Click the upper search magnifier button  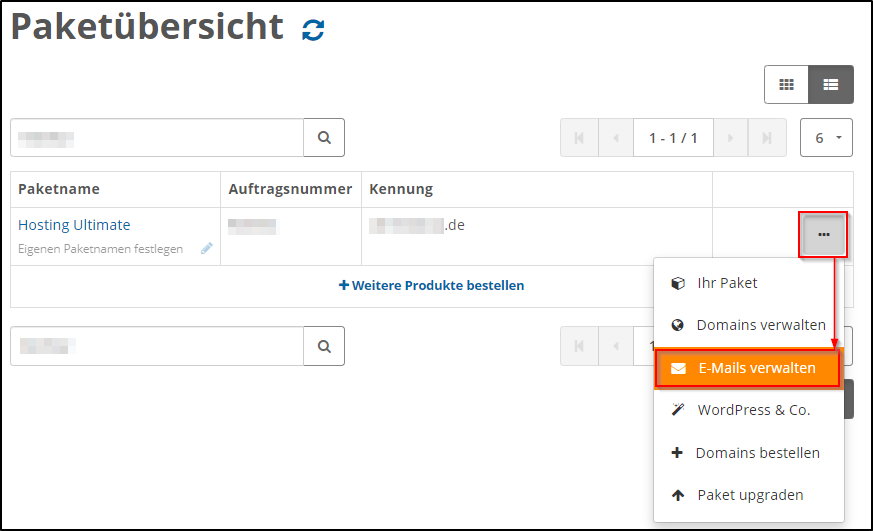(x=324, y=137)
